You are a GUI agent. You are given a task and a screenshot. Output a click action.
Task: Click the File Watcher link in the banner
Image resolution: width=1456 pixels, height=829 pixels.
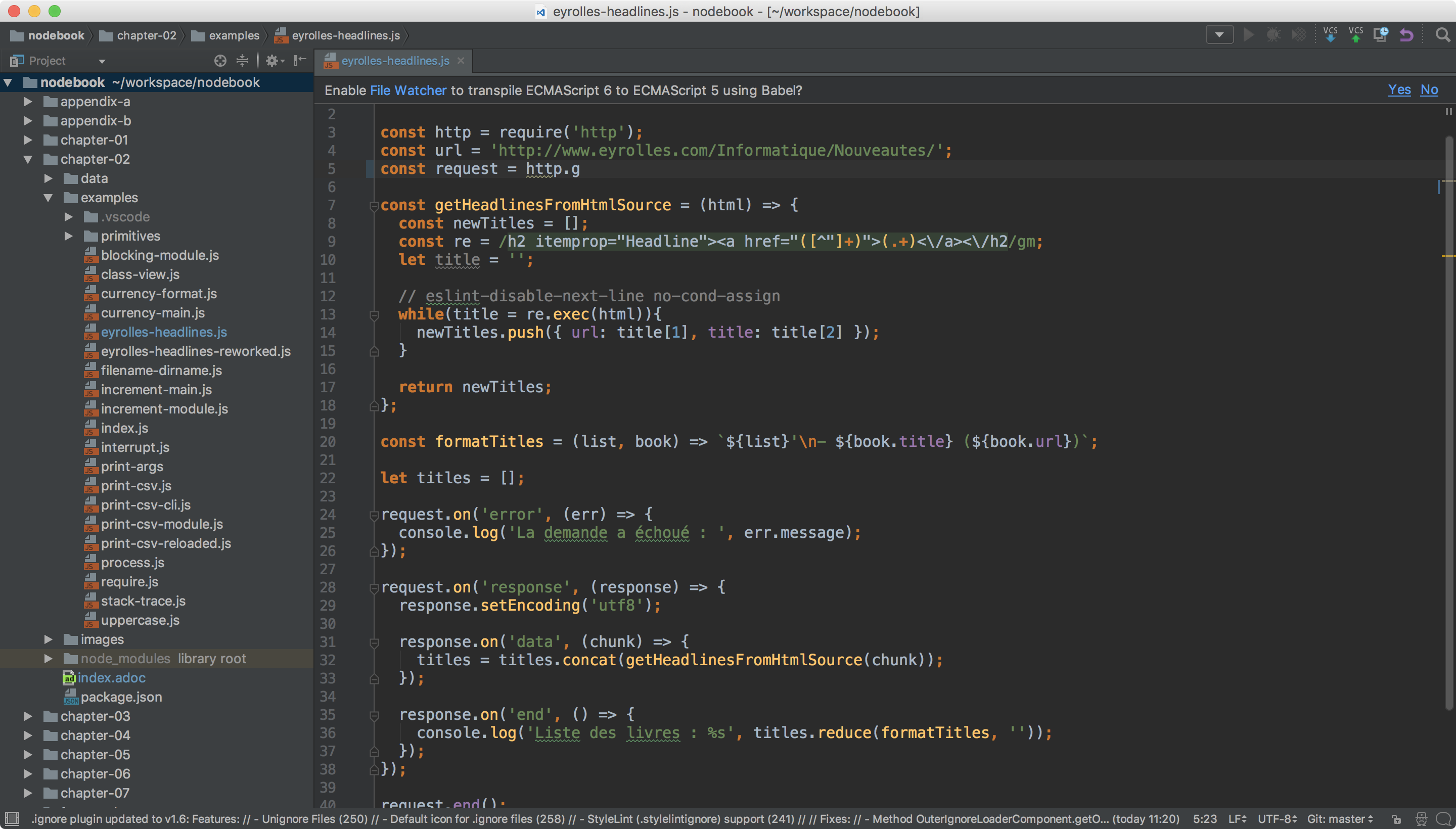click(407, 90)
